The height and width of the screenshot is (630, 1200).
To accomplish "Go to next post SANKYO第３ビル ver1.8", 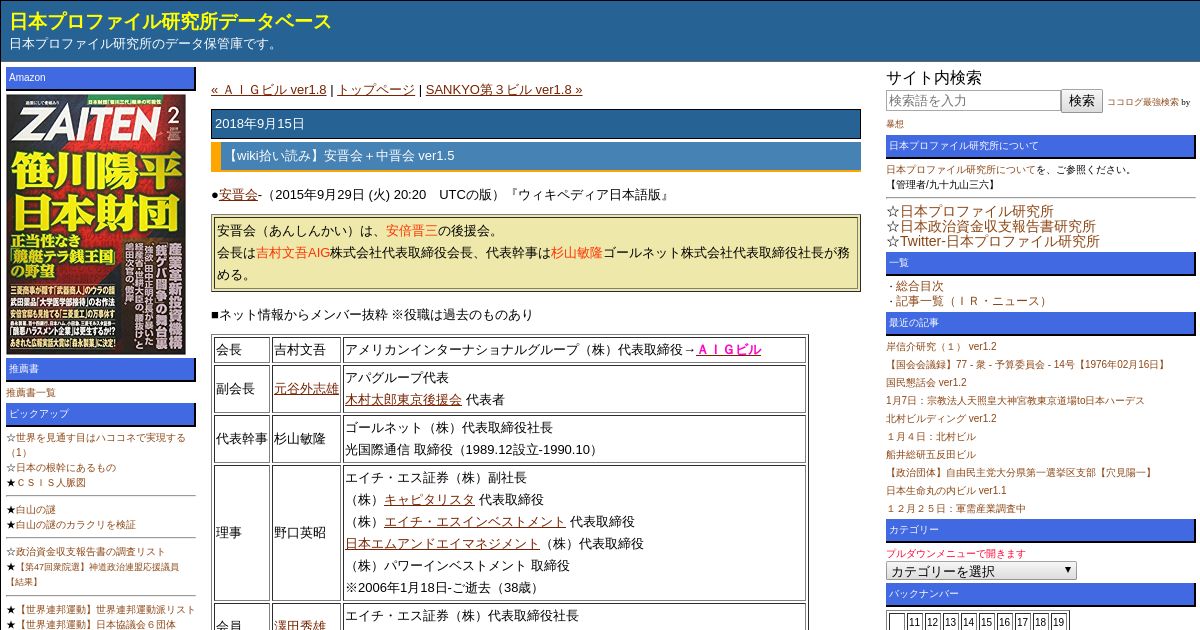I will 504,89.
